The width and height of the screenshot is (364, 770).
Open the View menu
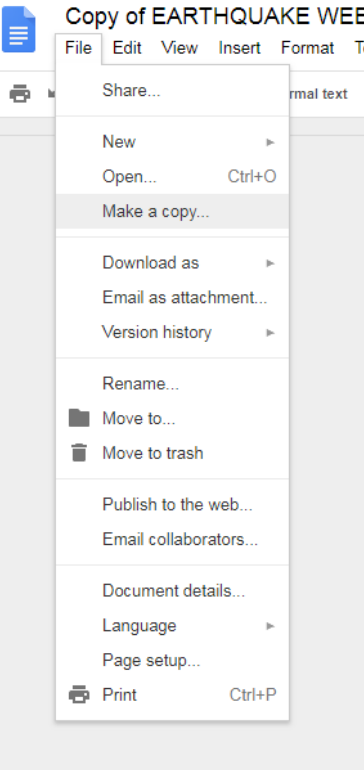(179, 48)
